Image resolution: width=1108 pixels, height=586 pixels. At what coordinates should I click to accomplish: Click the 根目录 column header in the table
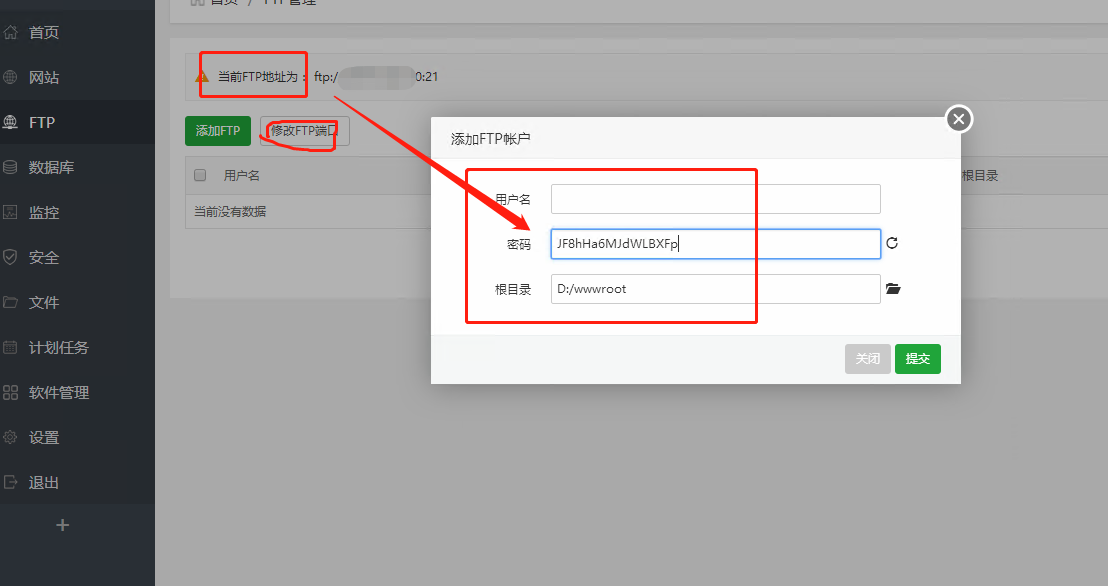(x=980, y=175)
